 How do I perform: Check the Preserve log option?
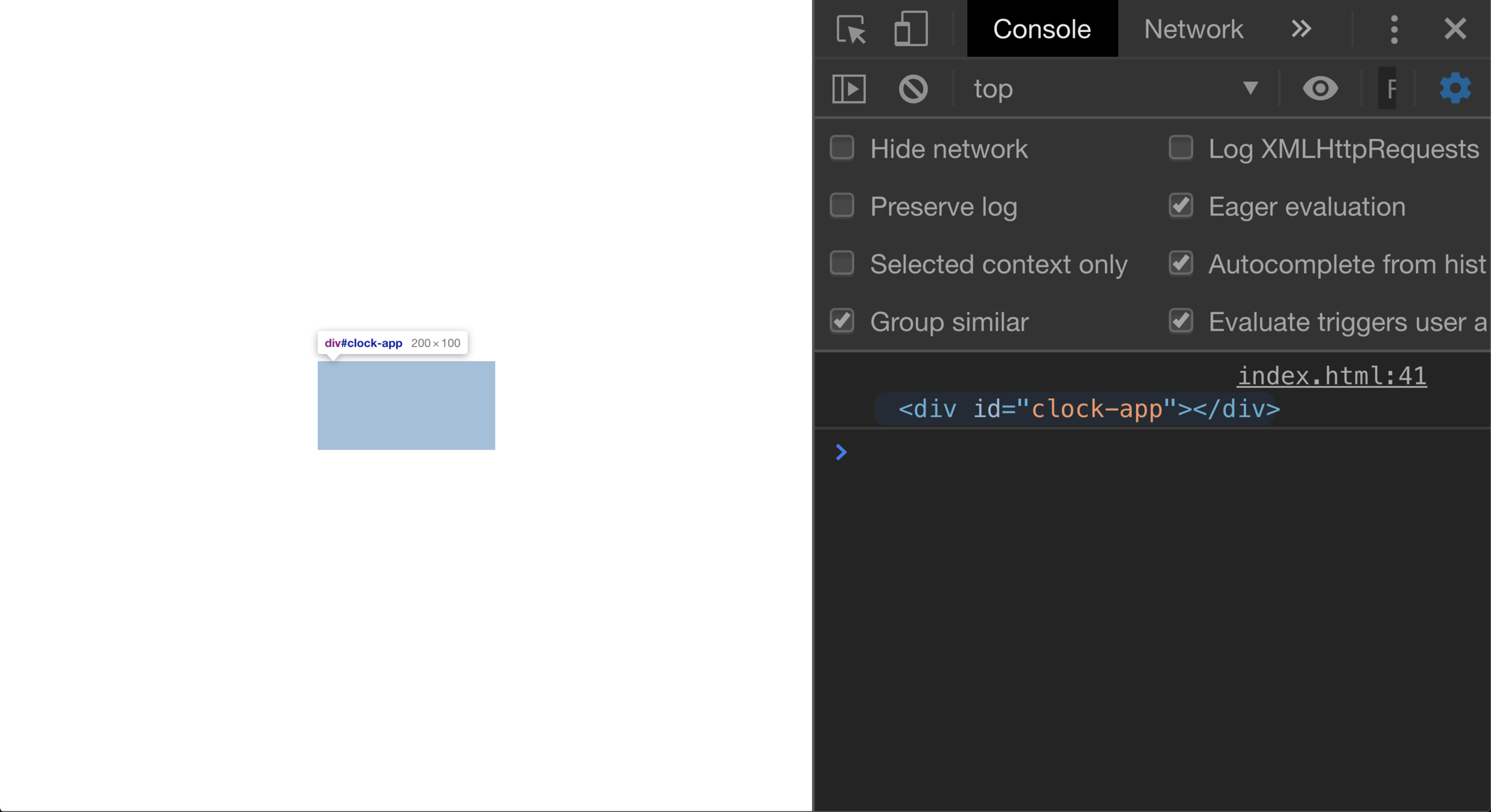click(841, 206)
